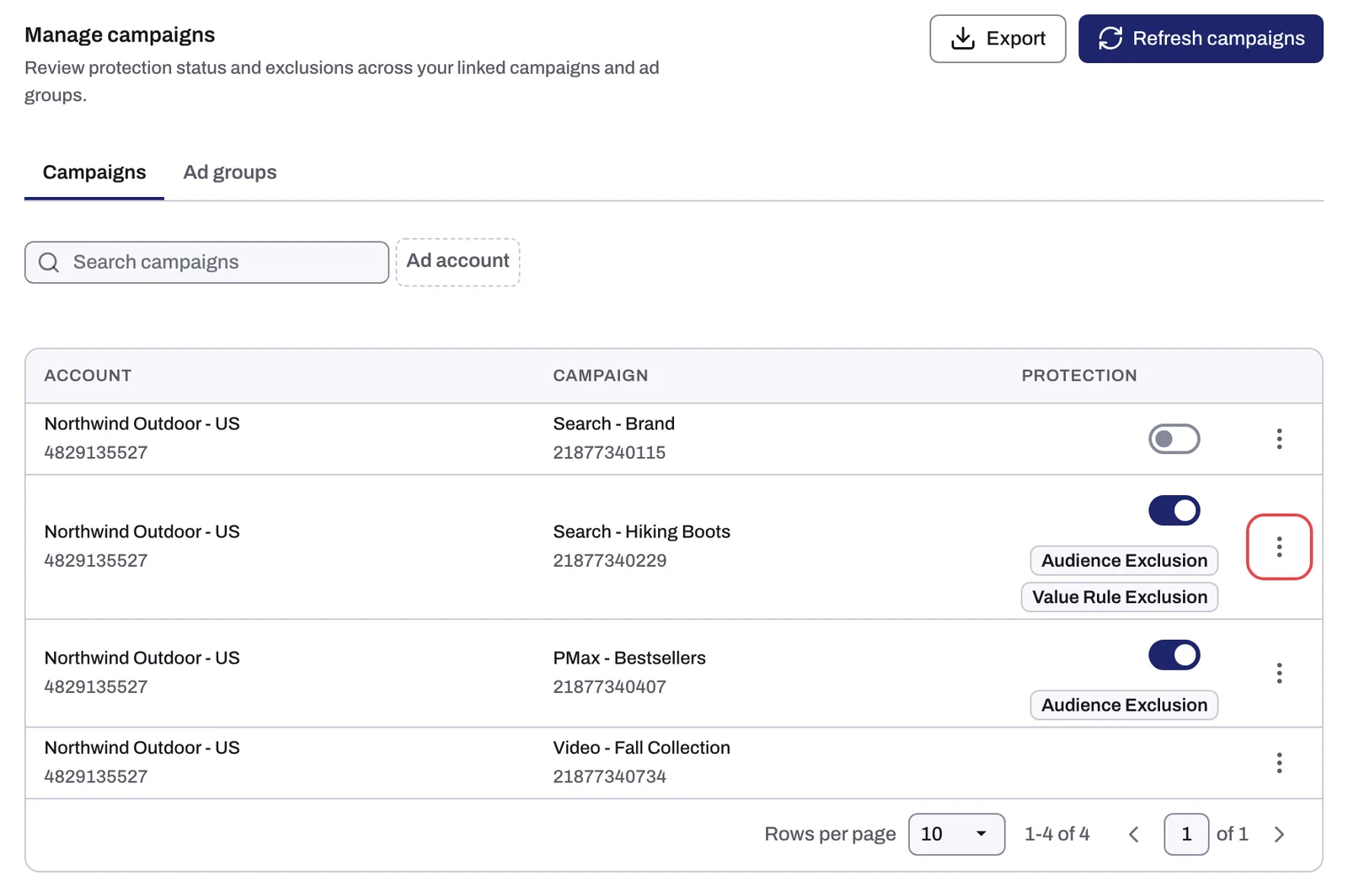
Task: Click the ACCOUNT column header
Action: (x=88, y=376)
